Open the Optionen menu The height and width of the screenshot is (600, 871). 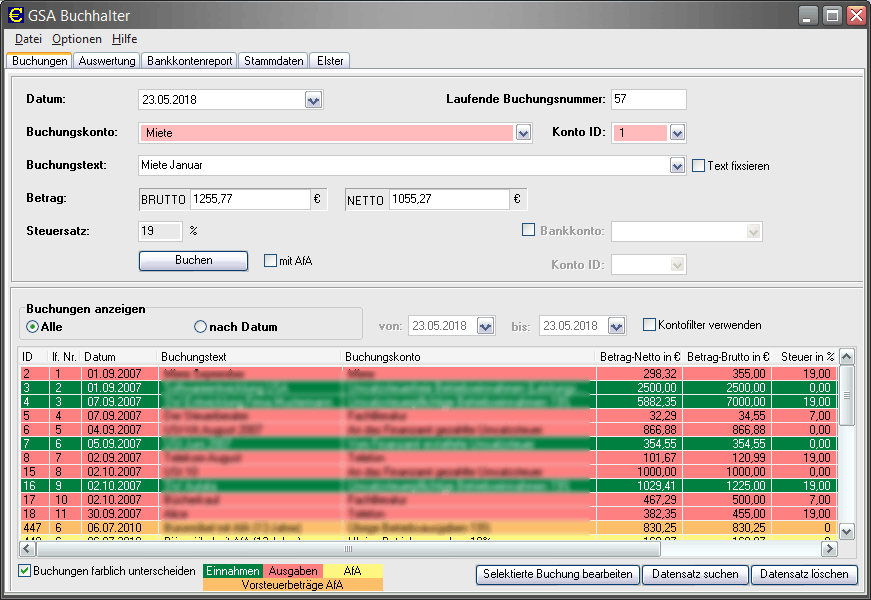pyautogui.click(x=77, y=39)
